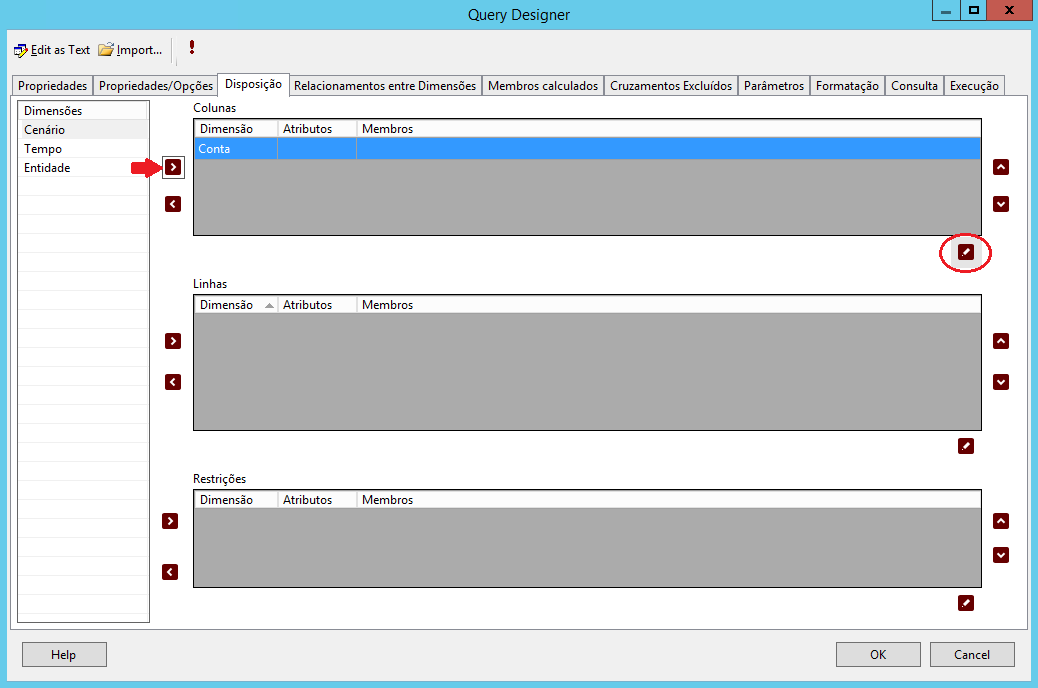This screenshot has width=1038, height=688.
Task: Close the Query Designer window
Action: pos(1009,11)
